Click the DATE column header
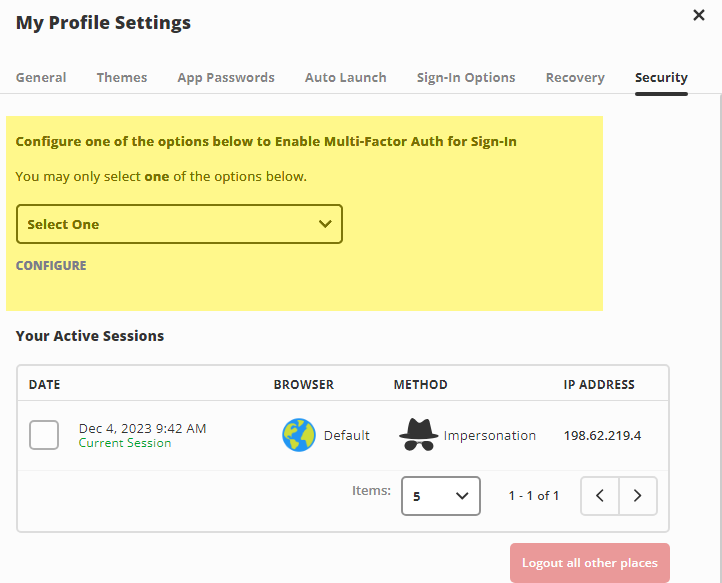 point(45,384)
